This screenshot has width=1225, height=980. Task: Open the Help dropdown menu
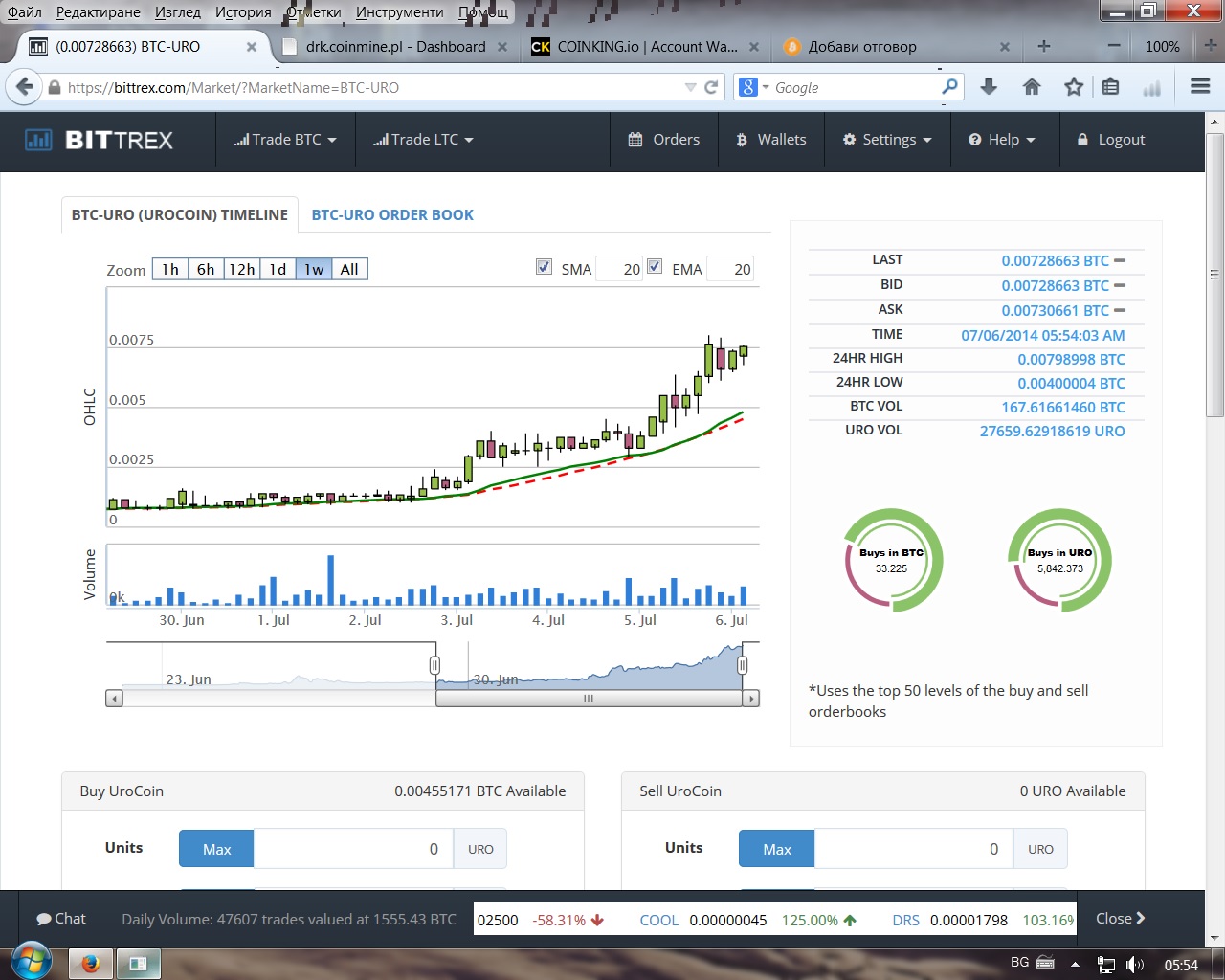[1002, 140]
